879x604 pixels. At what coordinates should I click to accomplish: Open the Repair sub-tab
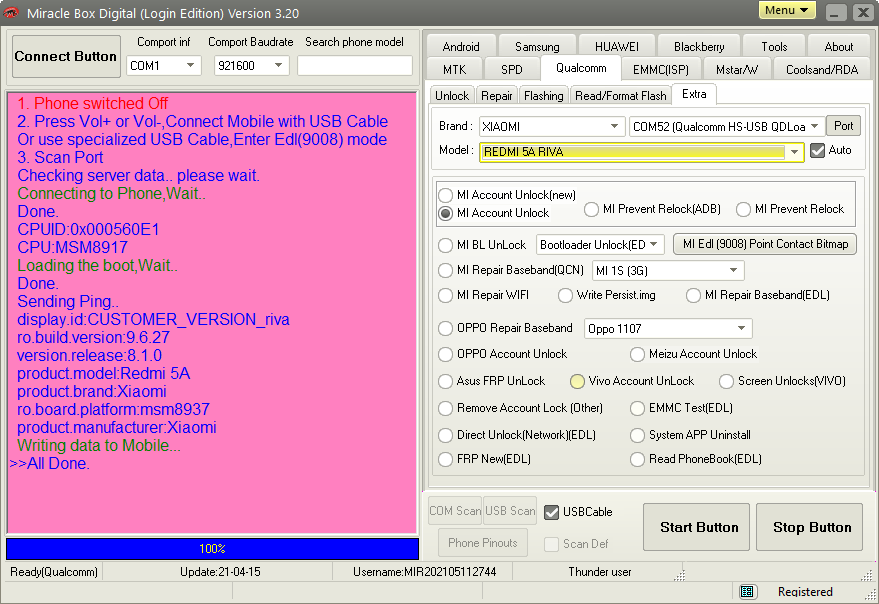tap(497, 95)
